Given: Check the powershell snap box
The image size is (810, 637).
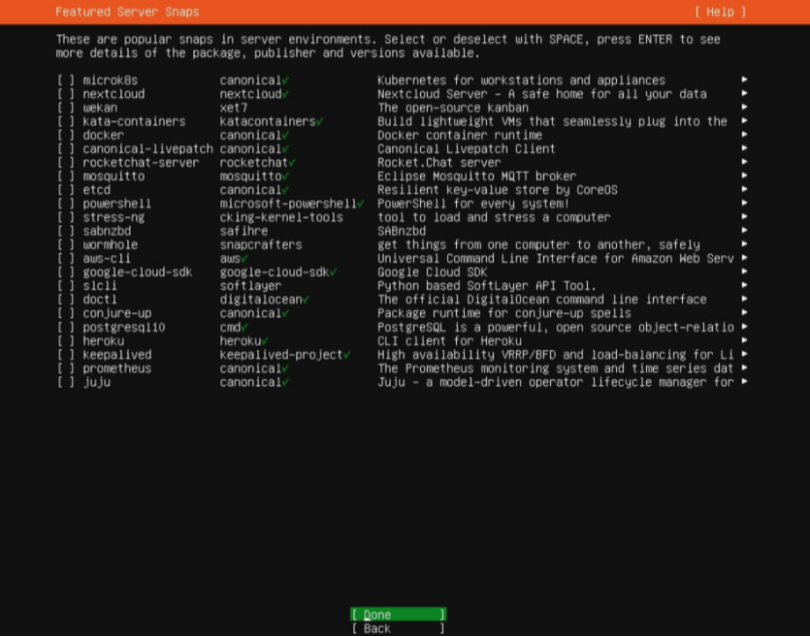Looking at the screenshot, I should (66, 204).
